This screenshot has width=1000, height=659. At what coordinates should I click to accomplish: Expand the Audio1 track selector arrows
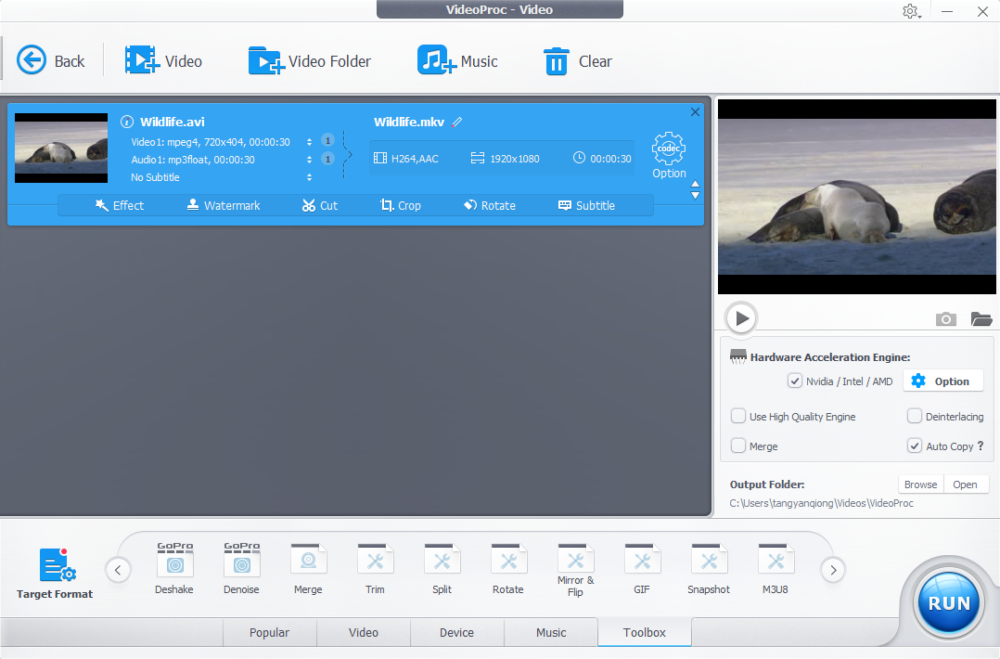[x=309, y=159]
